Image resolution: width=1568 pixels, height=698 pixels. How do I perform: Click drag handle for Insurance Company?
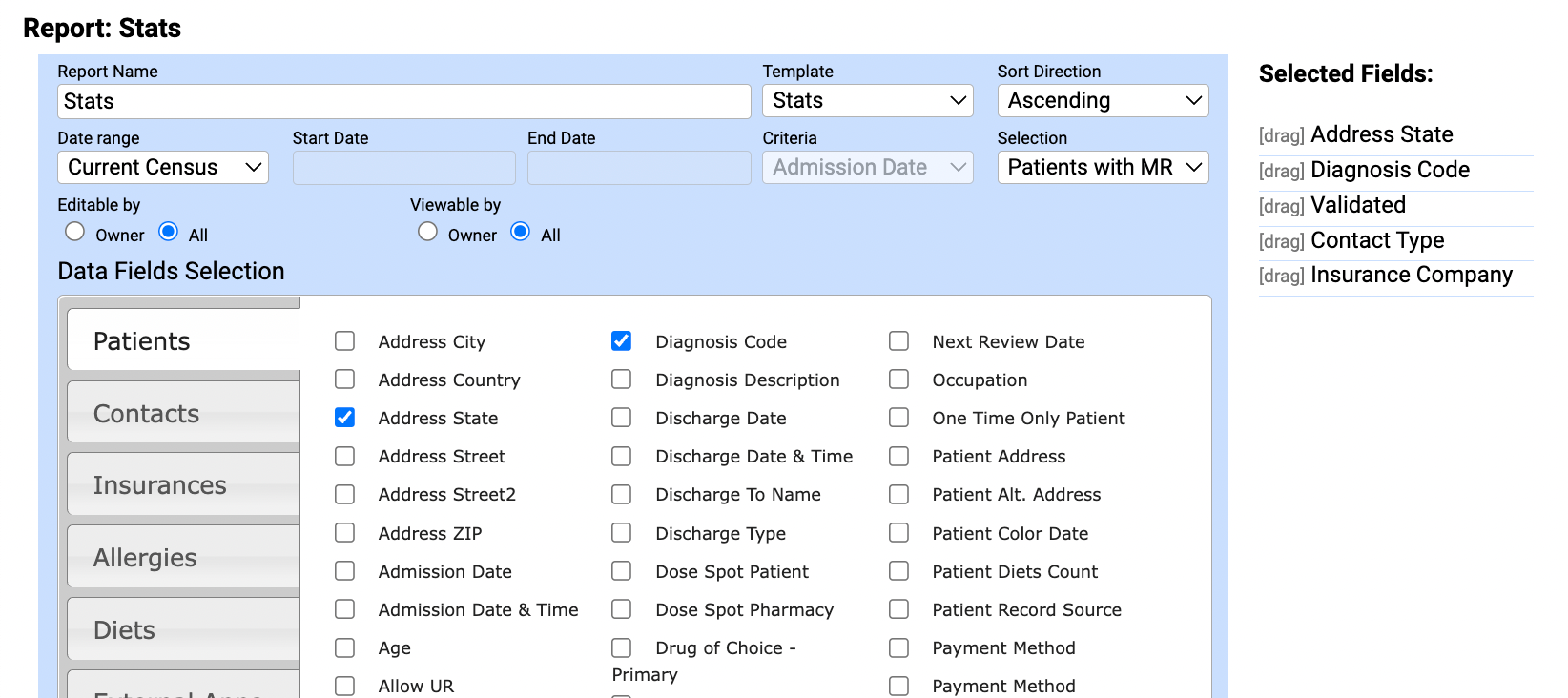click(1281, 277)
